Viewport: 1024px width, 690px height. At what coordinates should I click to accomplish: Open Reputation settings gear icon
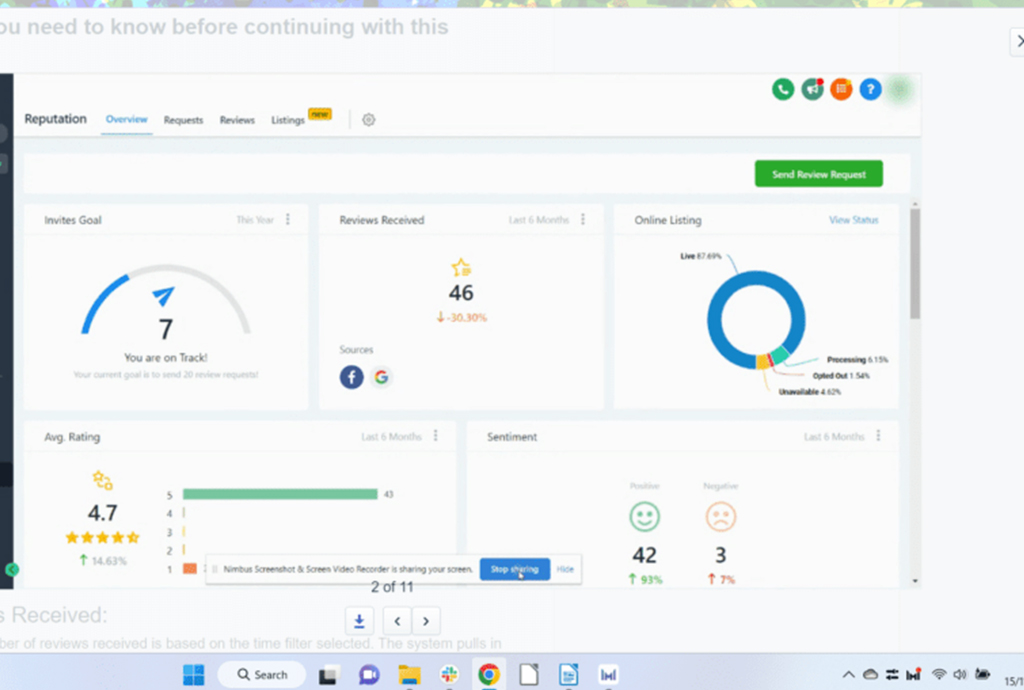(x=368, y=120)
